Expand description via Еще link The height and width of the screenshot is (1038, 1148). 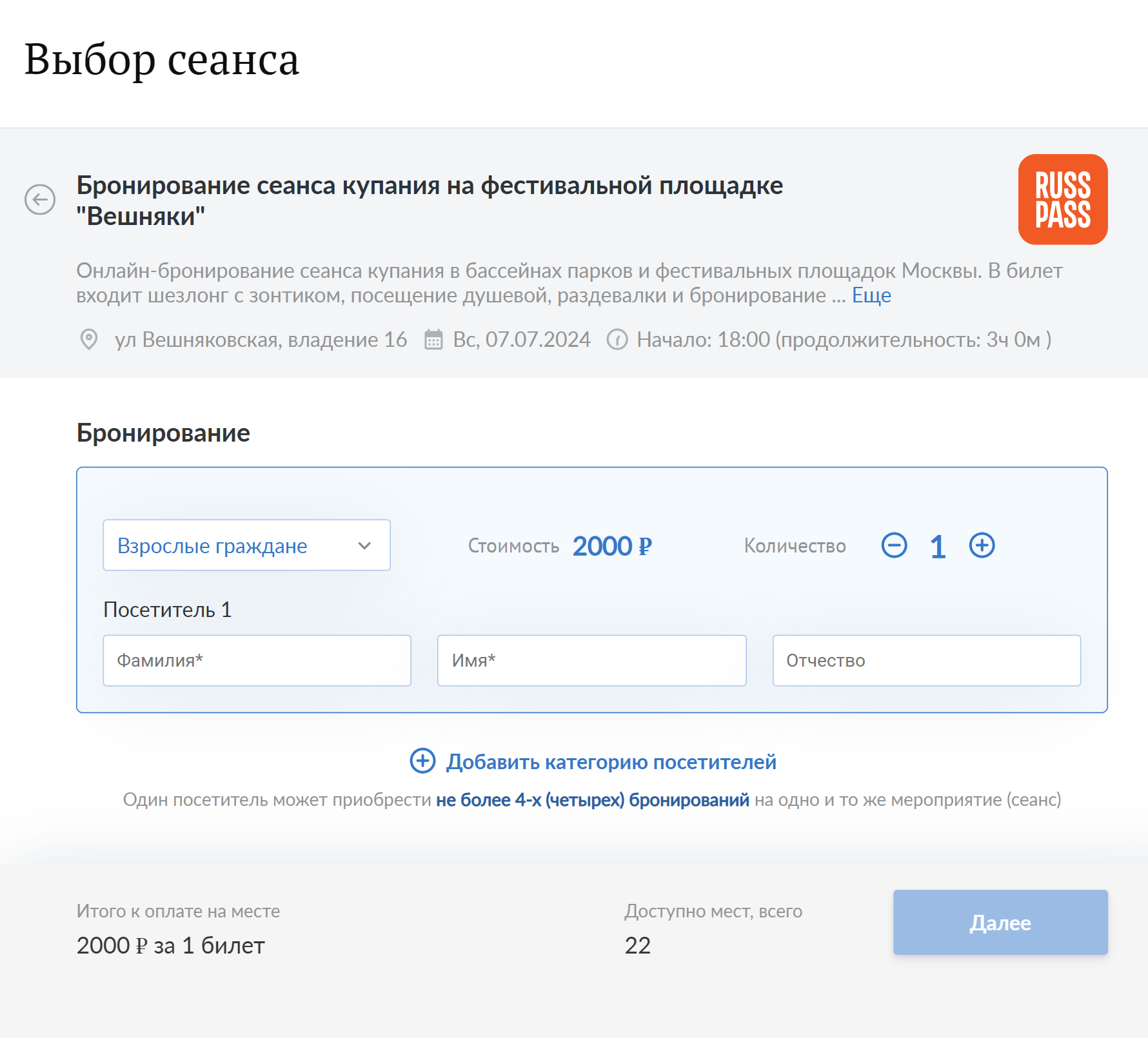tap(871, 295)
